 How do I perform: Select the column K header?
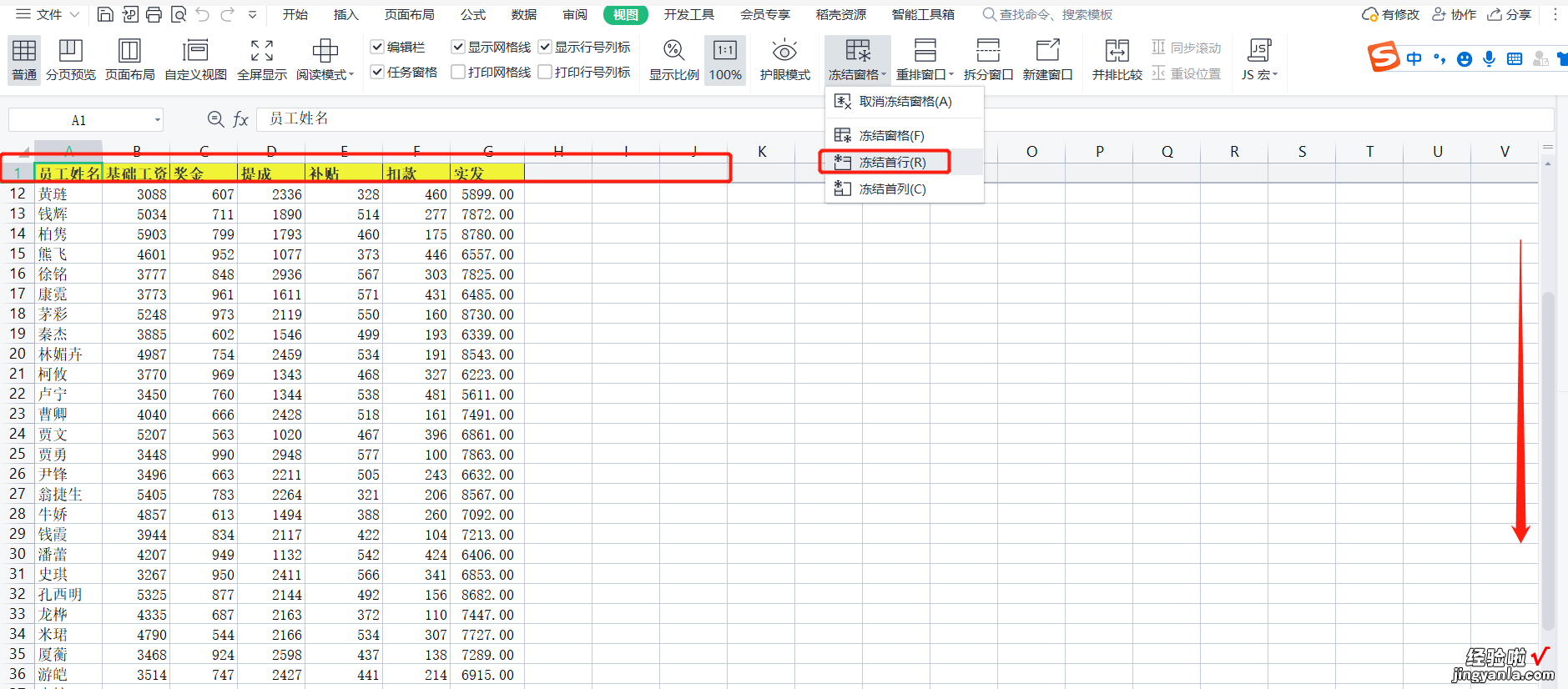(762, 151)
